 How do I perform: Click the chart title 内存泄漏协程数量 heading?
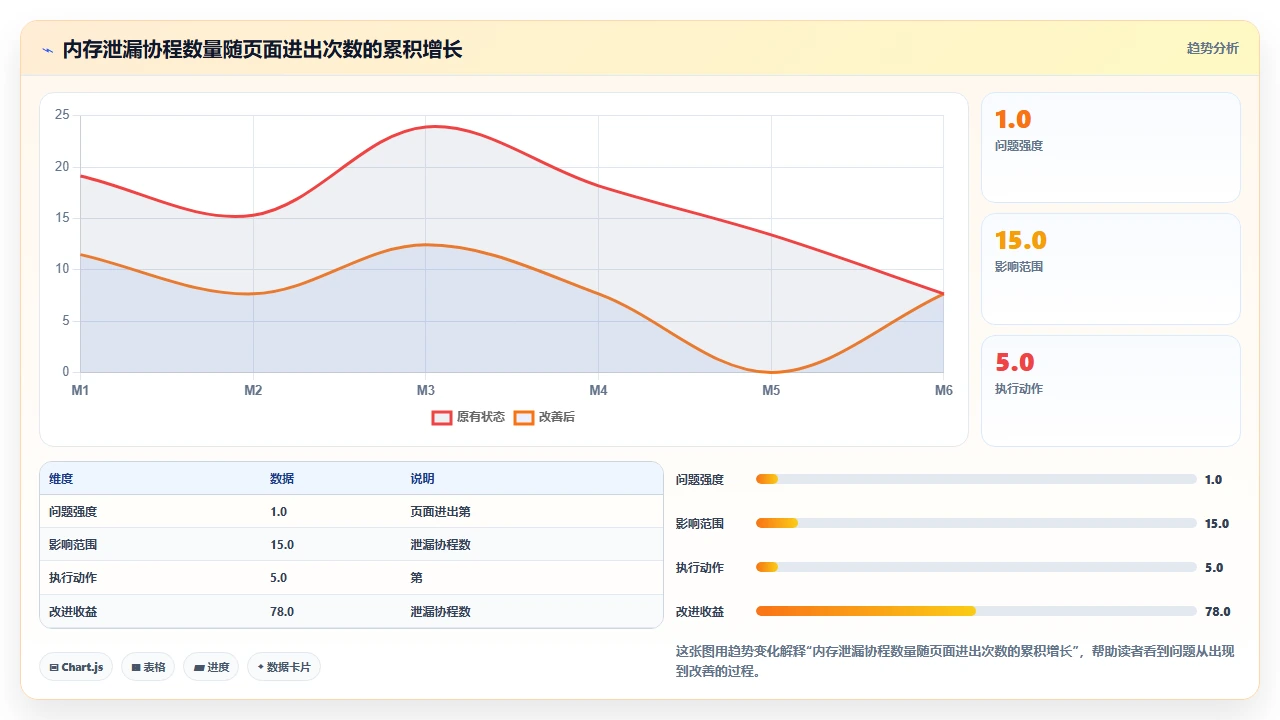tap(263, 49)
